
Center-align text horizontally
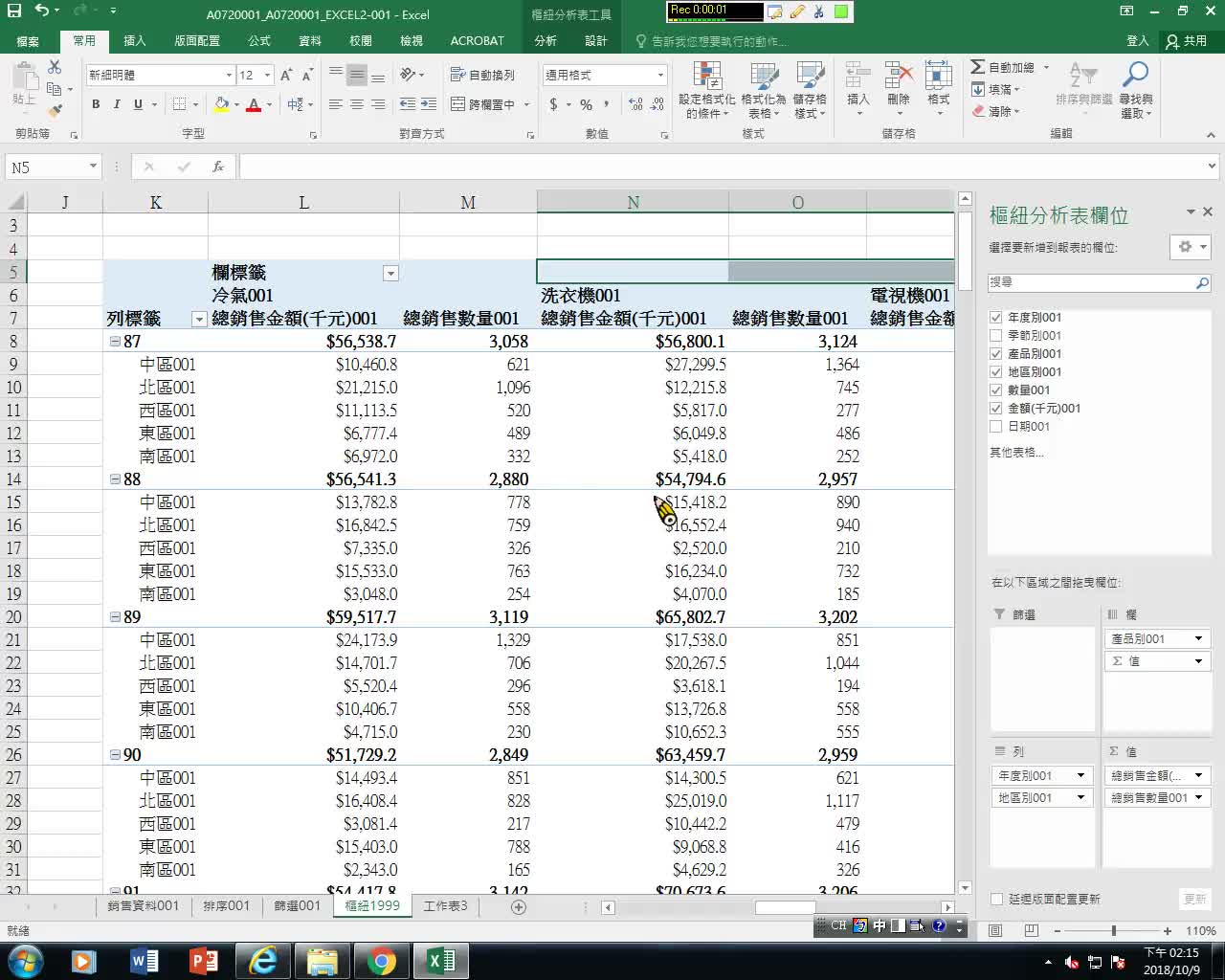357,104
